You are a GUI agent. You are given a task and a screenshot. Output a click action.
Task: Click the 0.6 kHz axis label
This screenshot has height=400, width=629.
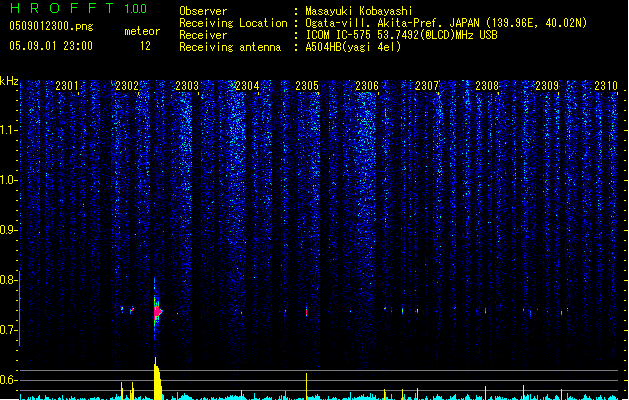[x=9, y=380]
